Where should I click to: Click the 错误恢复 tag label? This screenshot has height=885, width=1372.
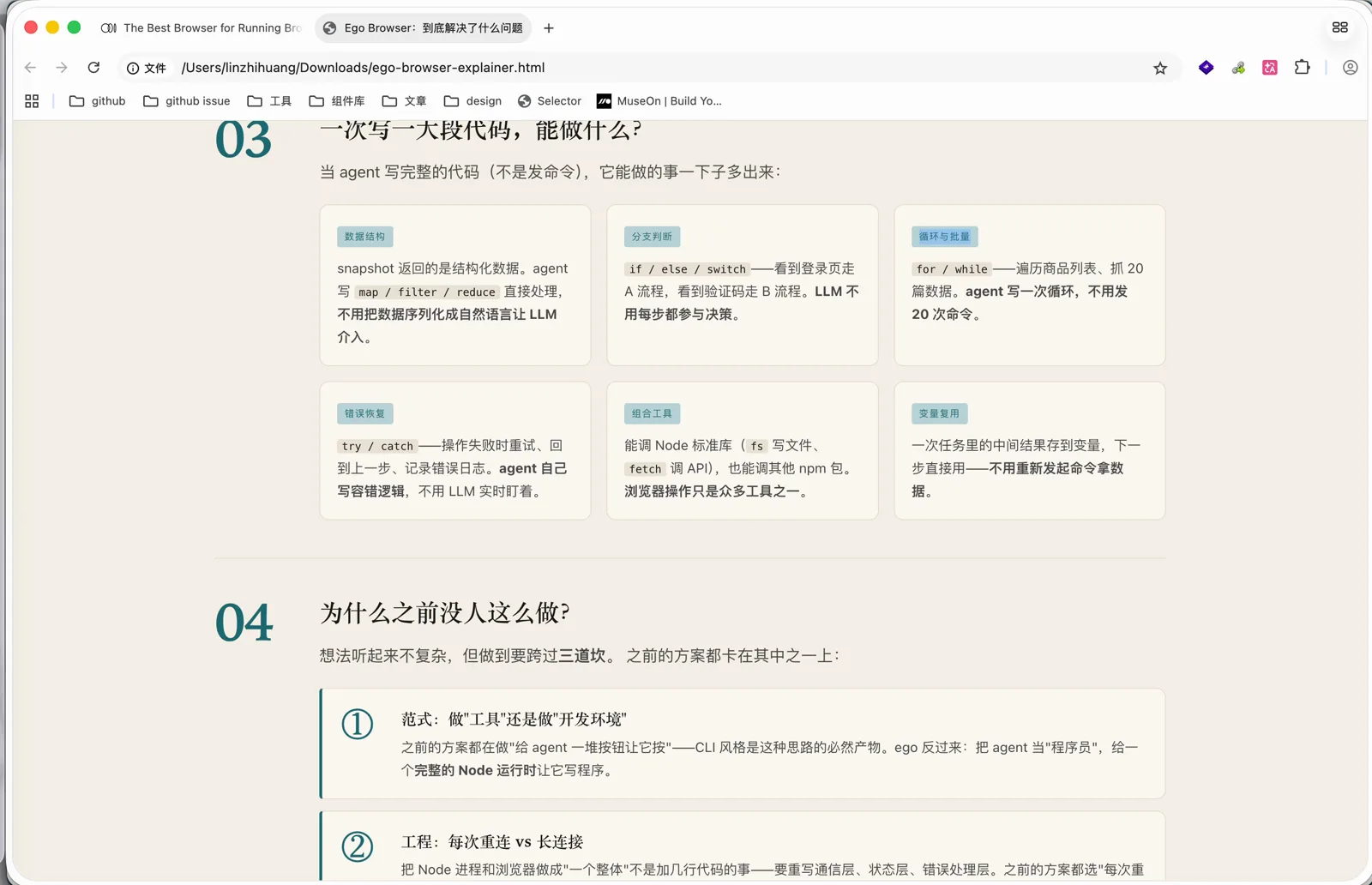[365, 413]
